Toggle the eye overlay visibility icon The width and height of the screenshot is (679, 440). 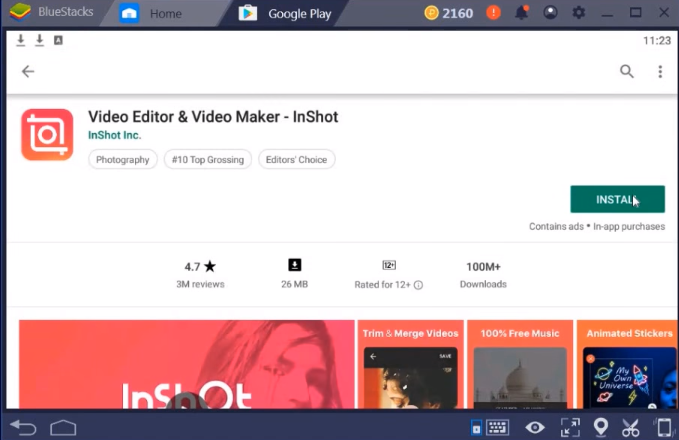[535, 428]
